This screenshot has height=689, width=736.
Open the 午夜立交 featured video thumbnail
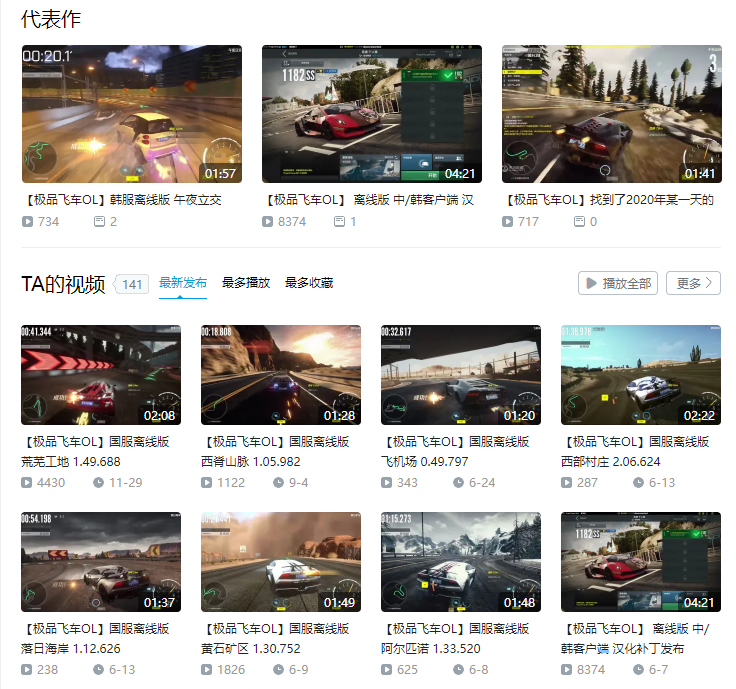coord(132,114)
